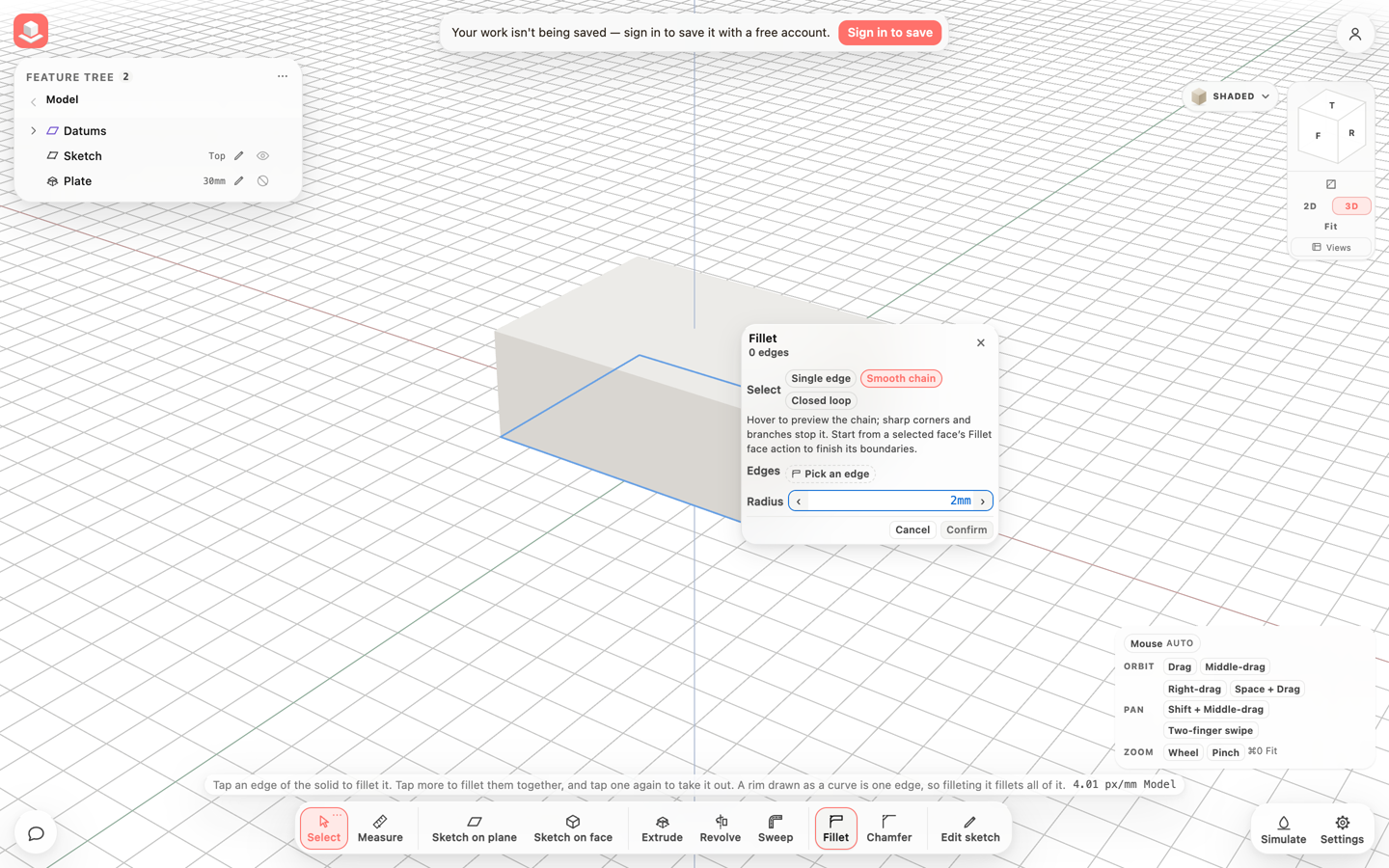The height and width of the screenshot is (868, 1389).
Task: Open Edit sketch tool
Action: pos(970,828)
